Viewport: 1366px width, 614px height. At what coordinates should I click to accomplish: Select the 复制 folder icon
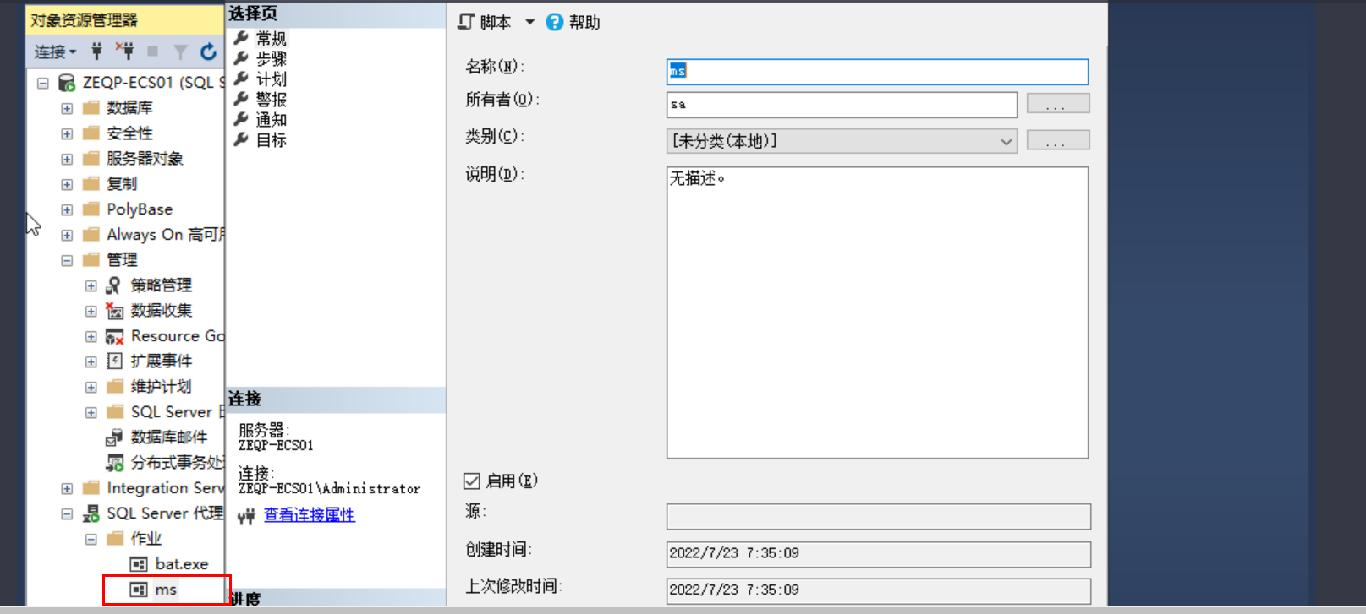[91, 184]
